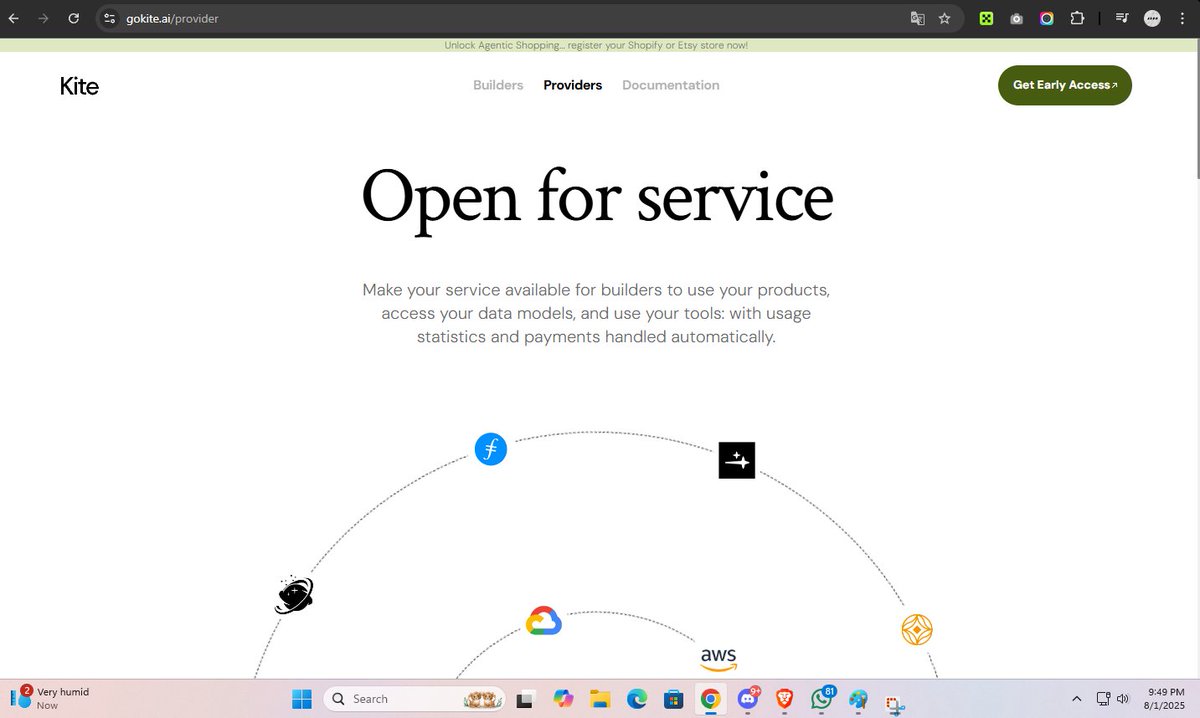Go back with the browser back arrow

(13, 18)
